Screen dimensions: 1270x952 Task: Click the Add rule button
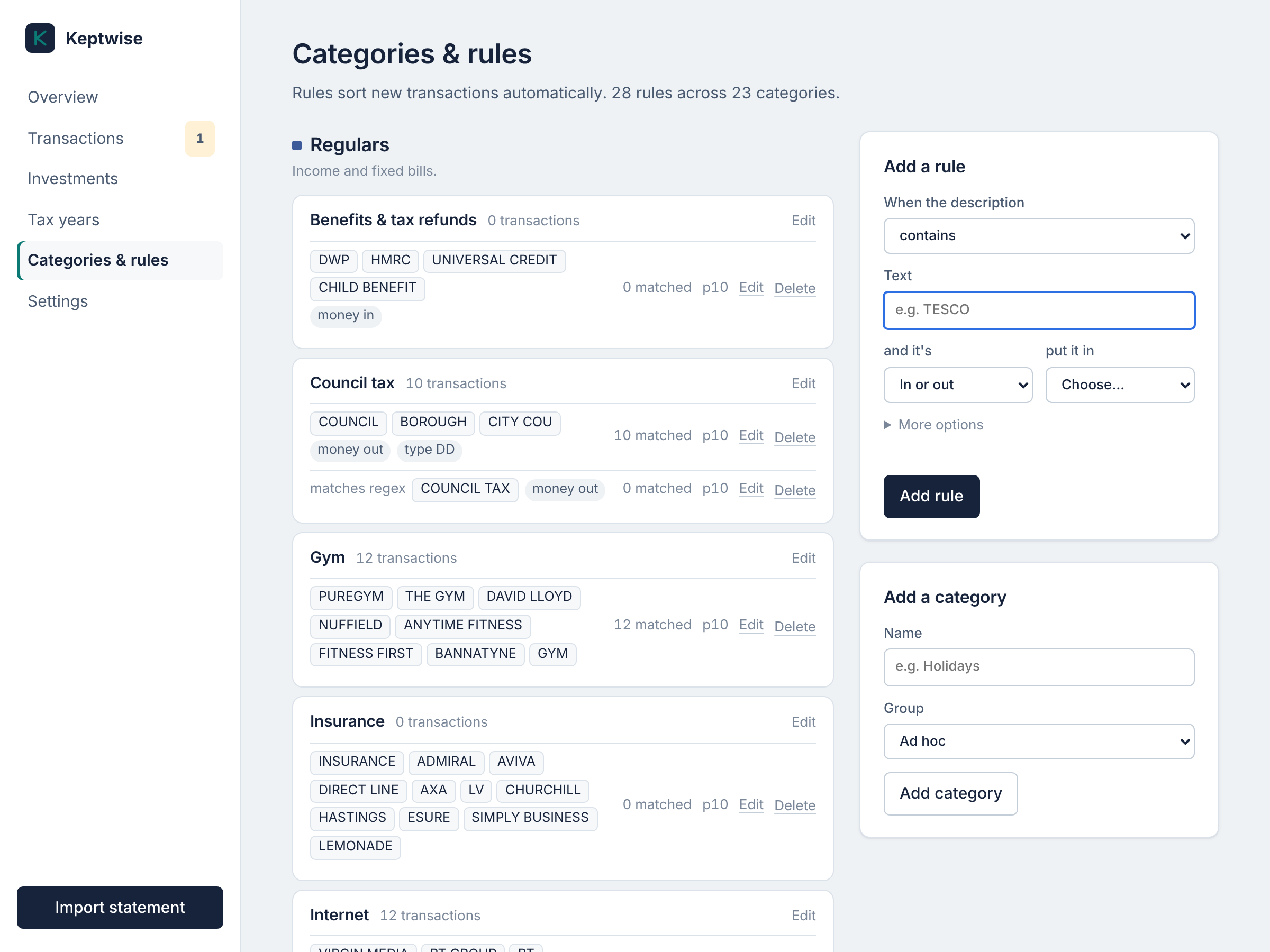(x=931, y=497)
